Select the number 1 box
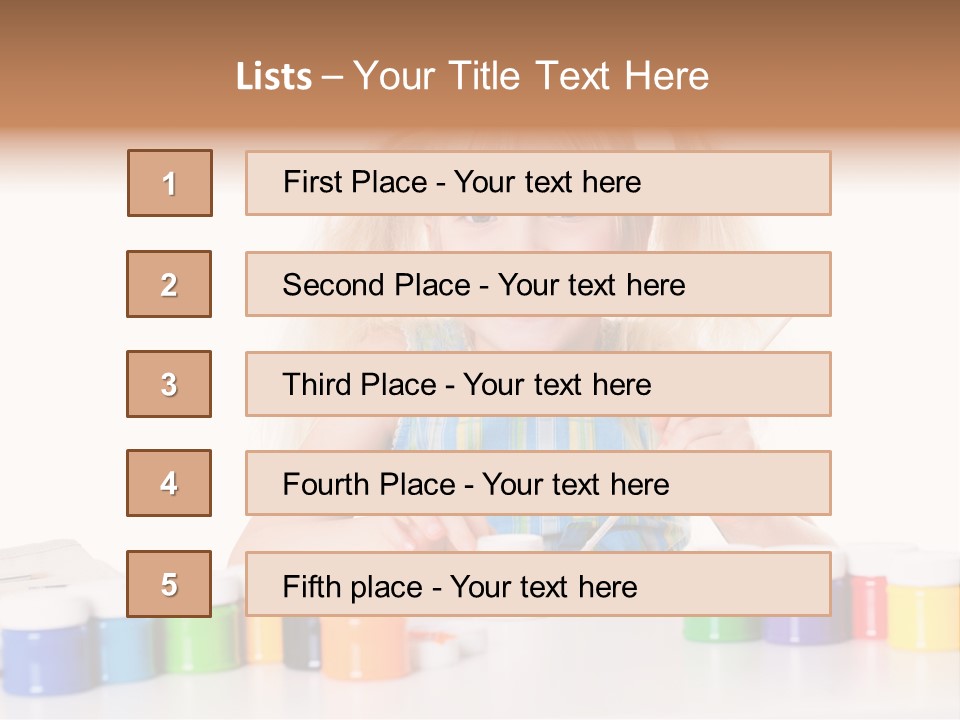Viewport: 960px width, 720px height. click(170, 183)
